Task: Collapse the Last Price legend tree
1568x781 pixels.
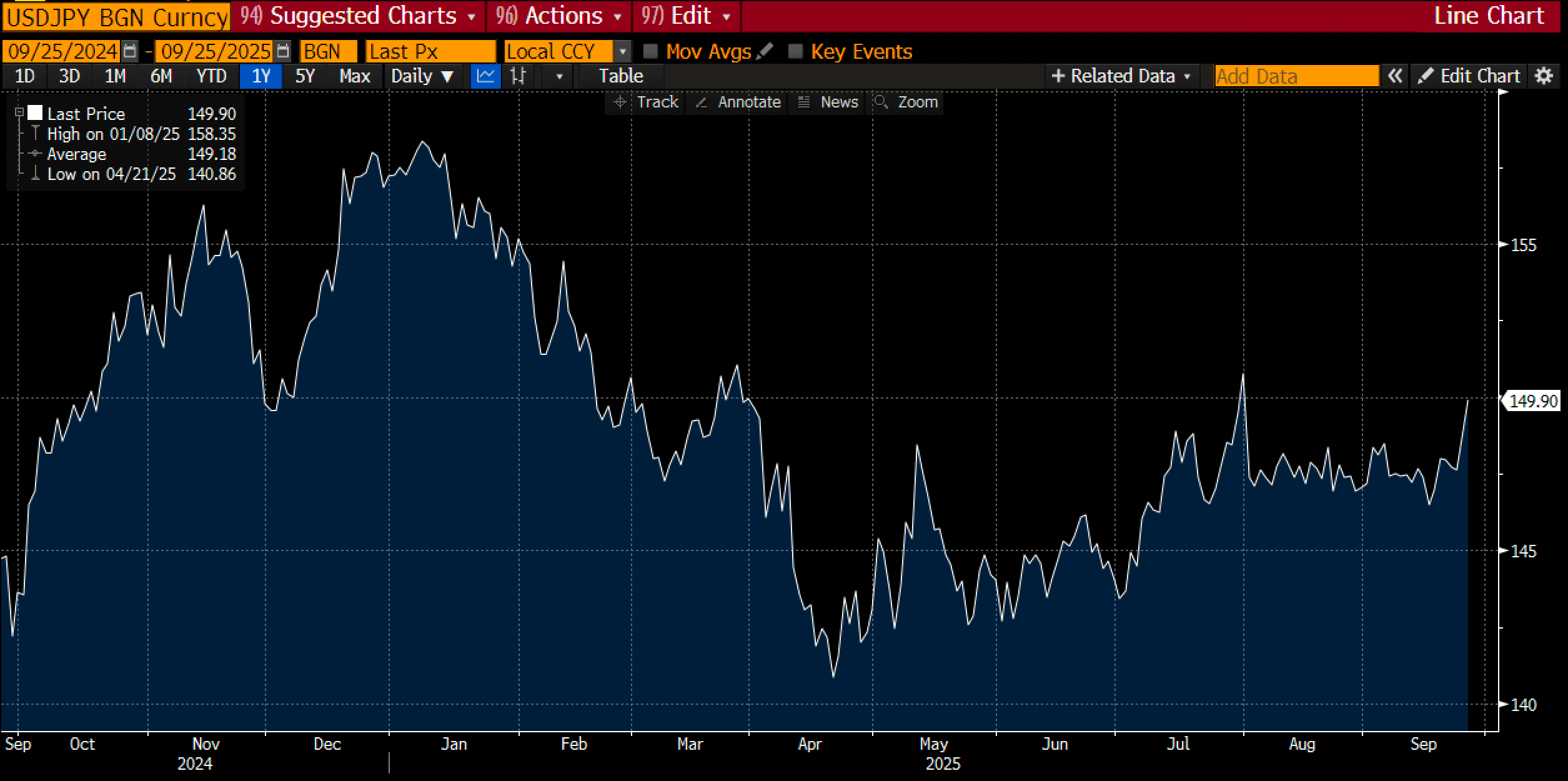Action: pyautogui.click(x=19, y=112)
